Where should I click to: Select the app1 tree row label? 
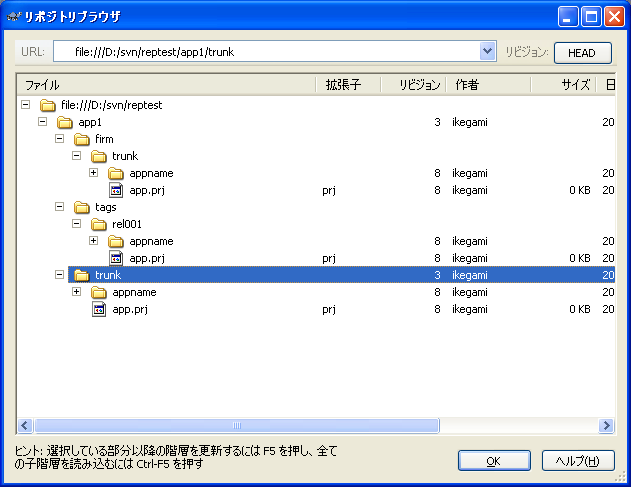tap(90, 122)
